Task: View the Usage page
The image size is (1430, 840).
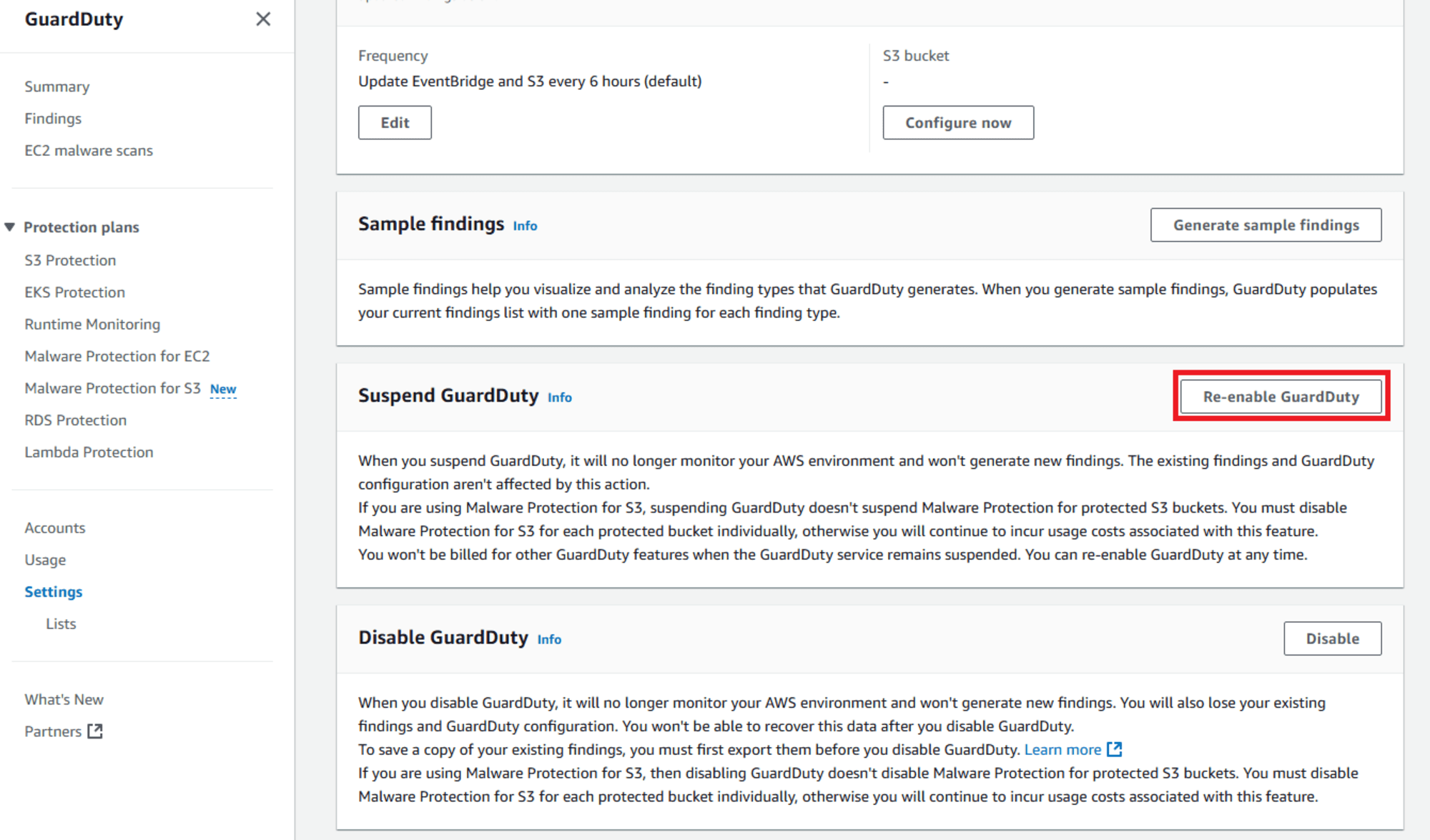Action: tap(45, 559)
